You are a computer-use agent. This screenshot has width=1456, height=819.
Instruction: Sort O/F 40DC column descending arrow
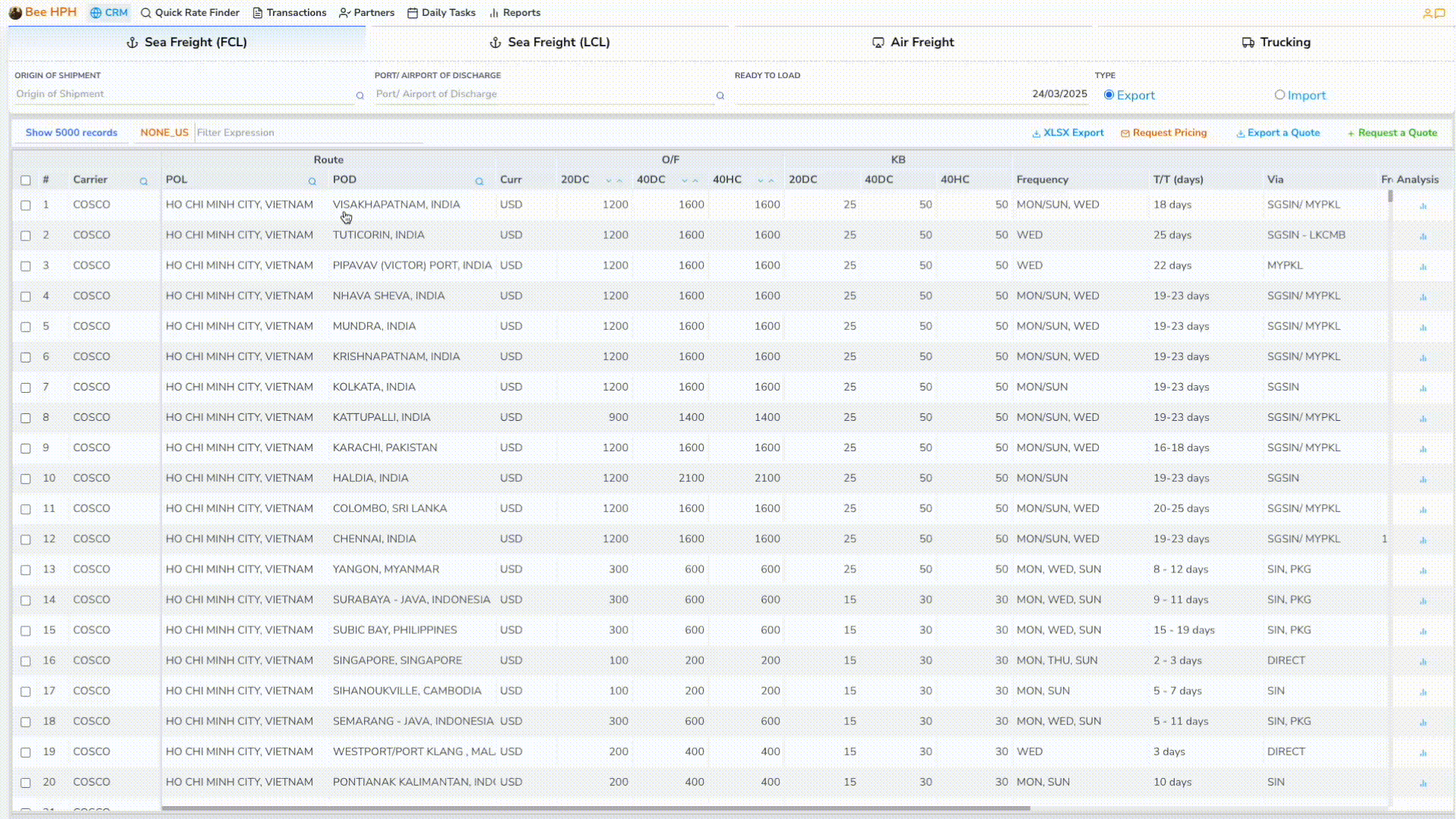[685, 180]
